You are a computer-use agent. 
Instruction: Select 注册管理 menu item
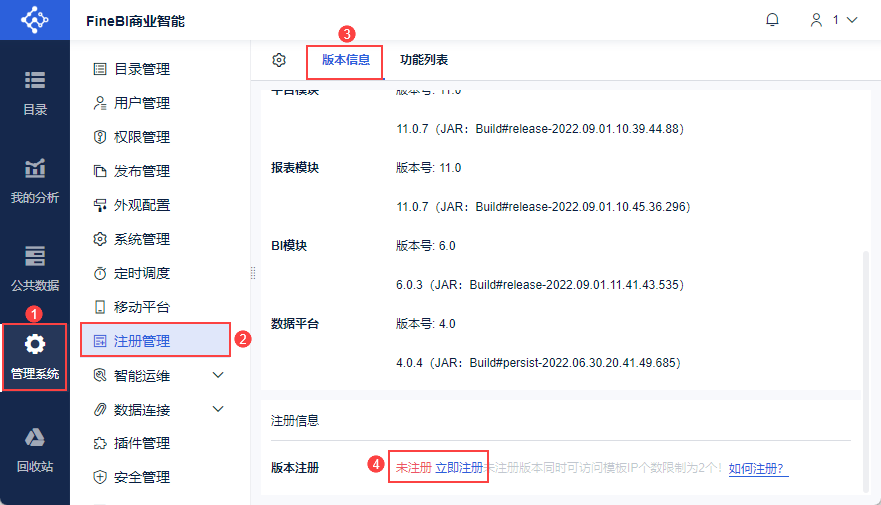pyautogui.click(x=156, y=341)
